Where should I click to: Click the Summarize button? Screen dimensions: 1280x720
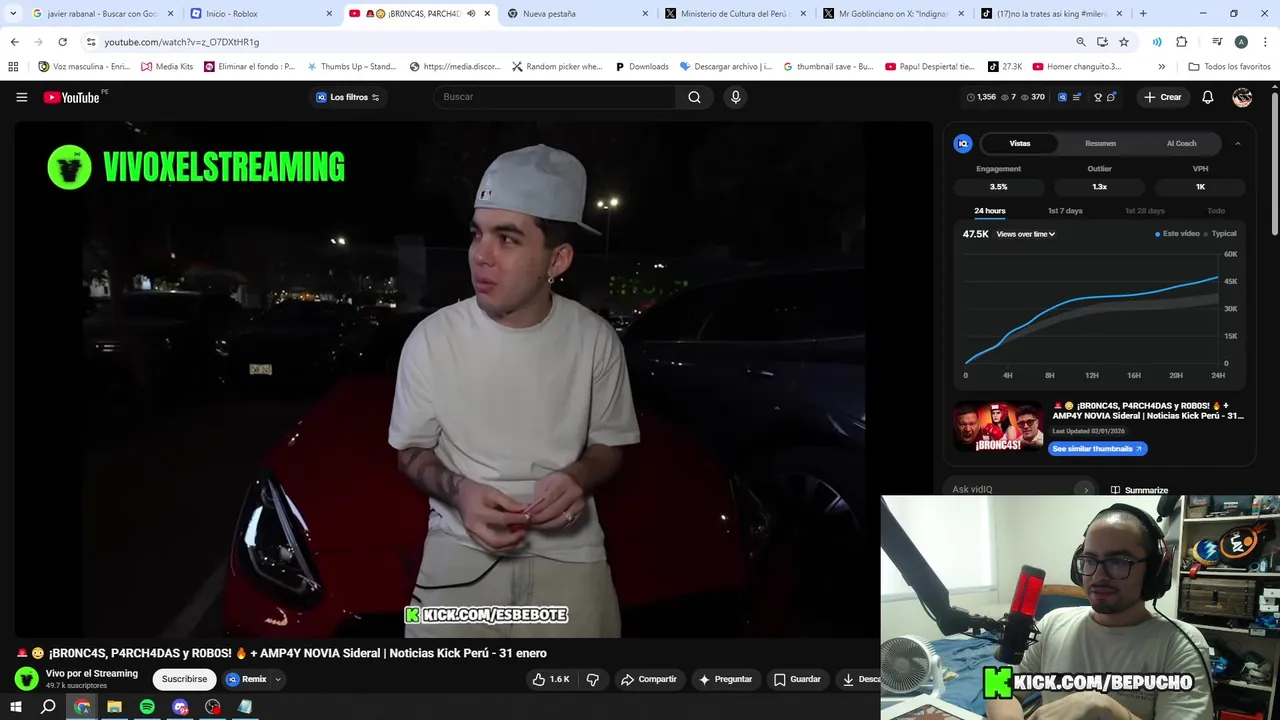click(x=1139, y=490)
